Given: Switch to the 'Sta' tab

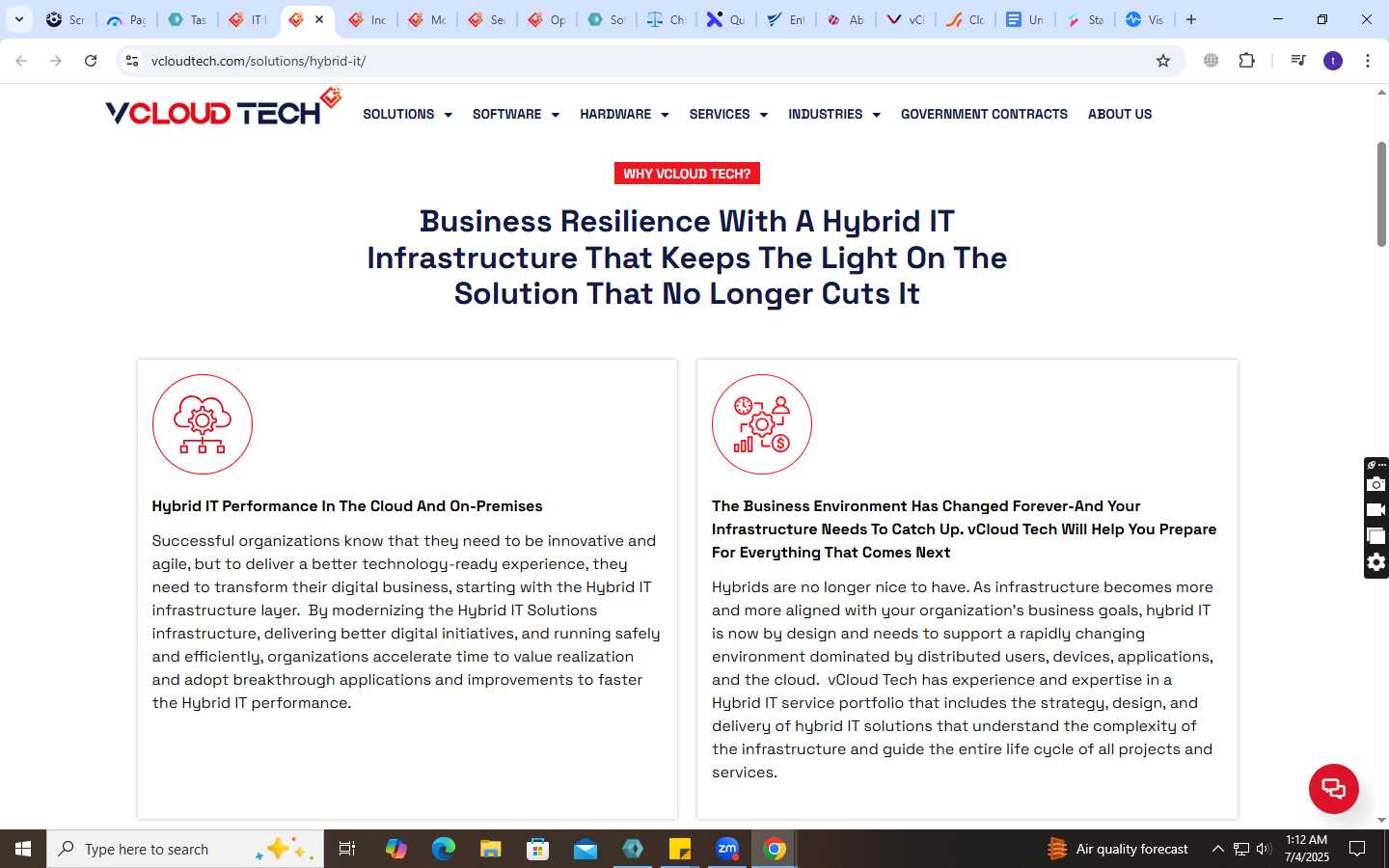Looking at the screenshot, I should (x=1084, y=19).
